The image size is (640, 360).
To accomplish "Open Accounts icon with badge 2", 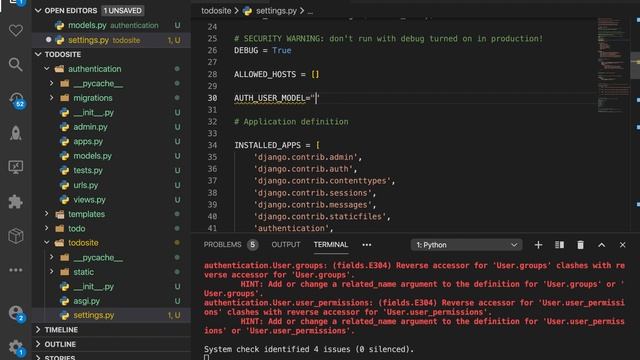I will 16,313.
